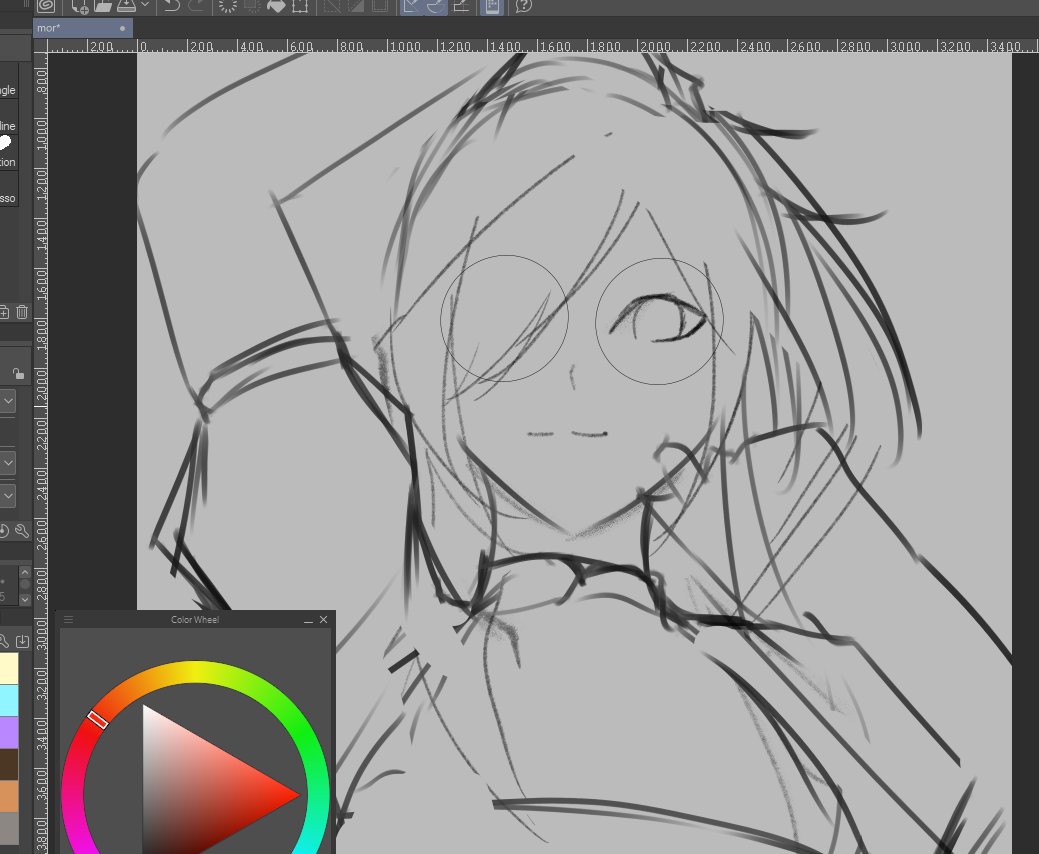
Task: Open Clip Studio Paint support help
Action: coord(523,6)
